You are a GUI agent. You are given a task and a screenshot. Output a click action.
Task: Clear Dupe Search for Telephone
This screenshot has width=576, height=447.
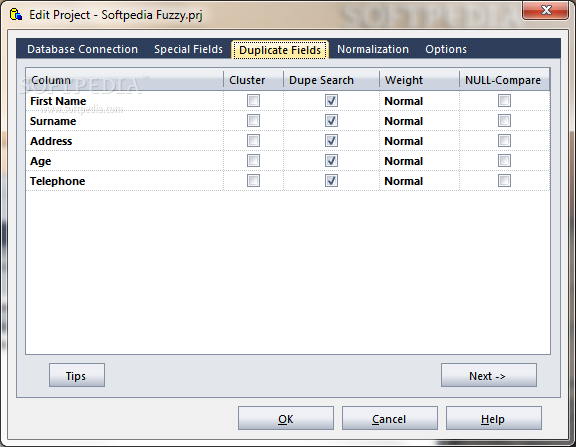coord(331,181)
